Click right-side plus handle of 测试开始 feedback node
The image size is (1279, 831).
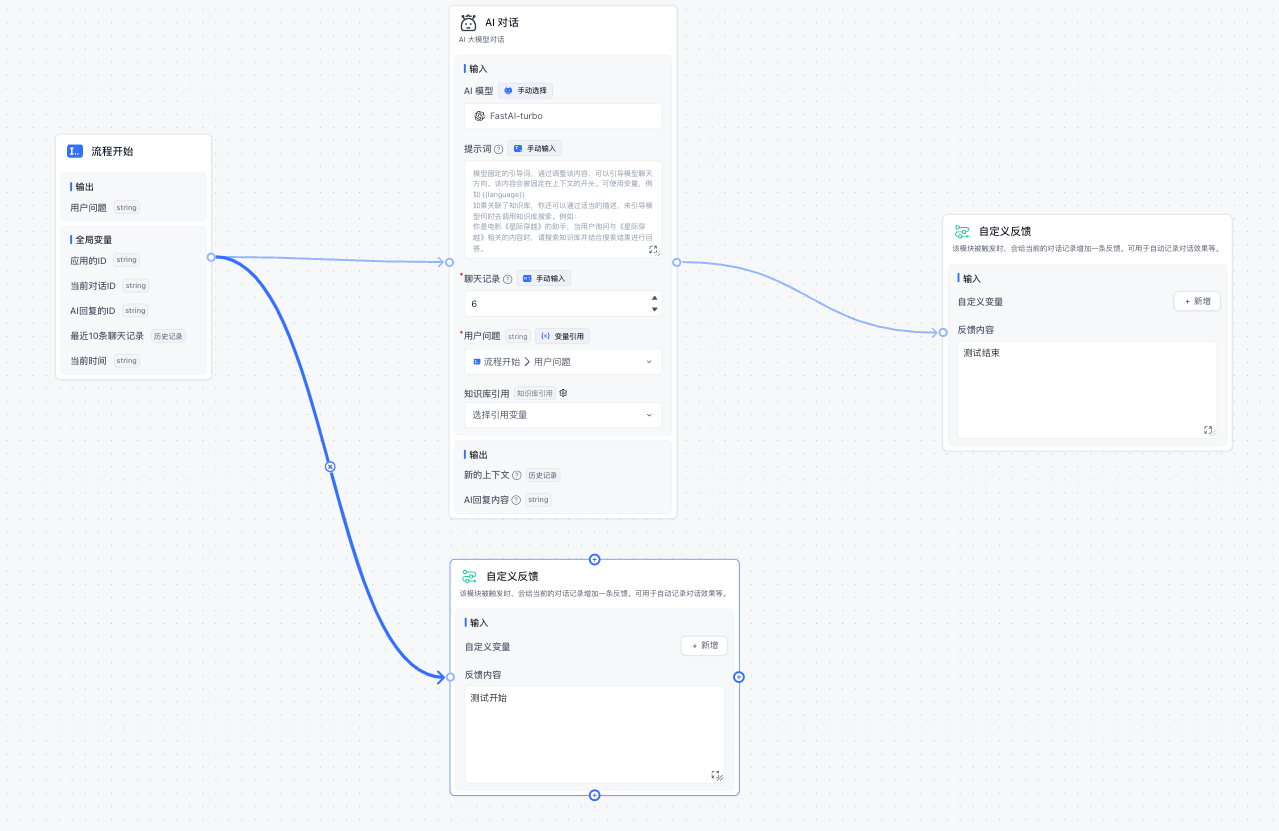739,677
